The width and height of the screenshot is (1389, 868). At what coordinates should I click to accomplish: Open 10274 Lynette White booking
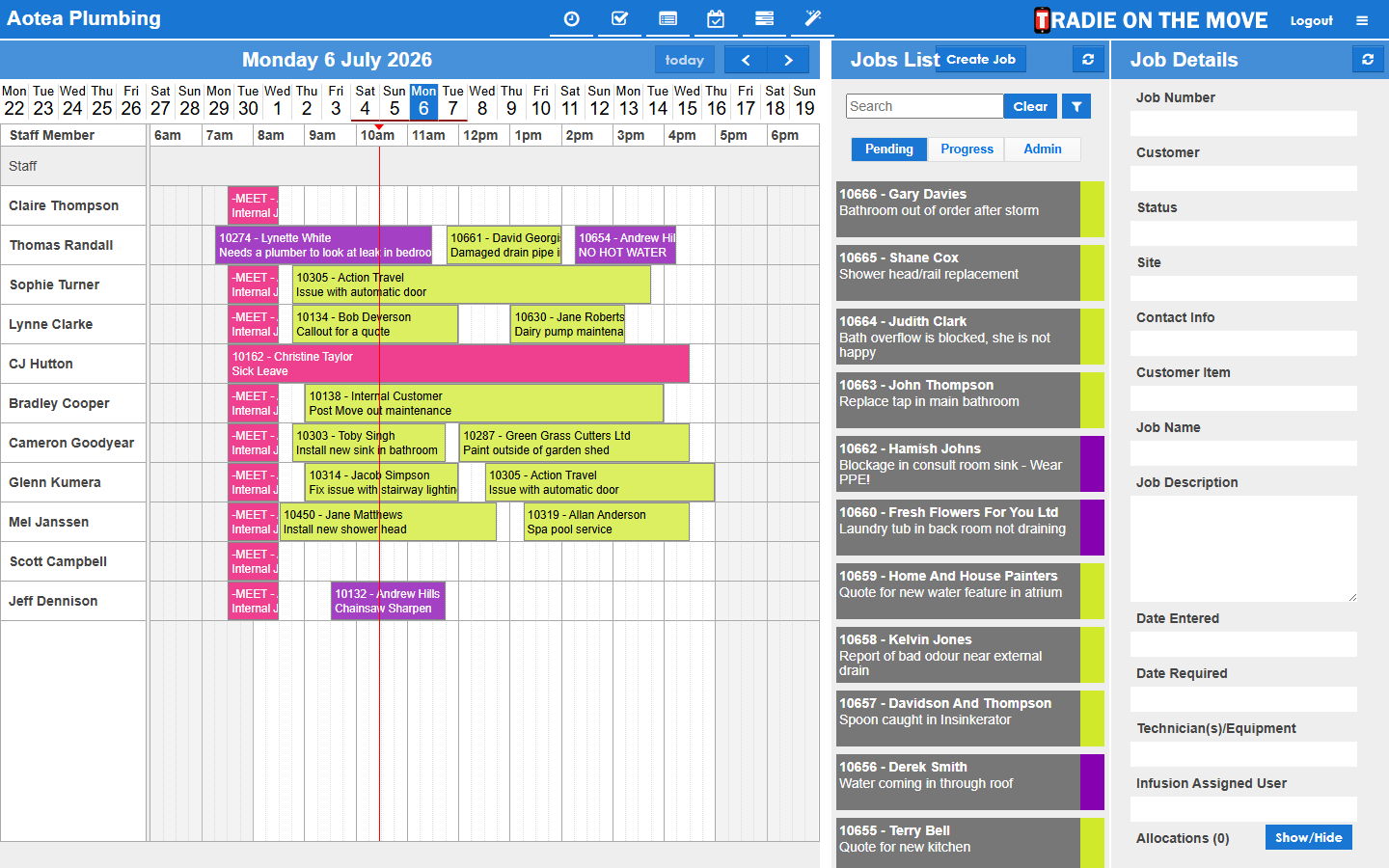point(323,245)
